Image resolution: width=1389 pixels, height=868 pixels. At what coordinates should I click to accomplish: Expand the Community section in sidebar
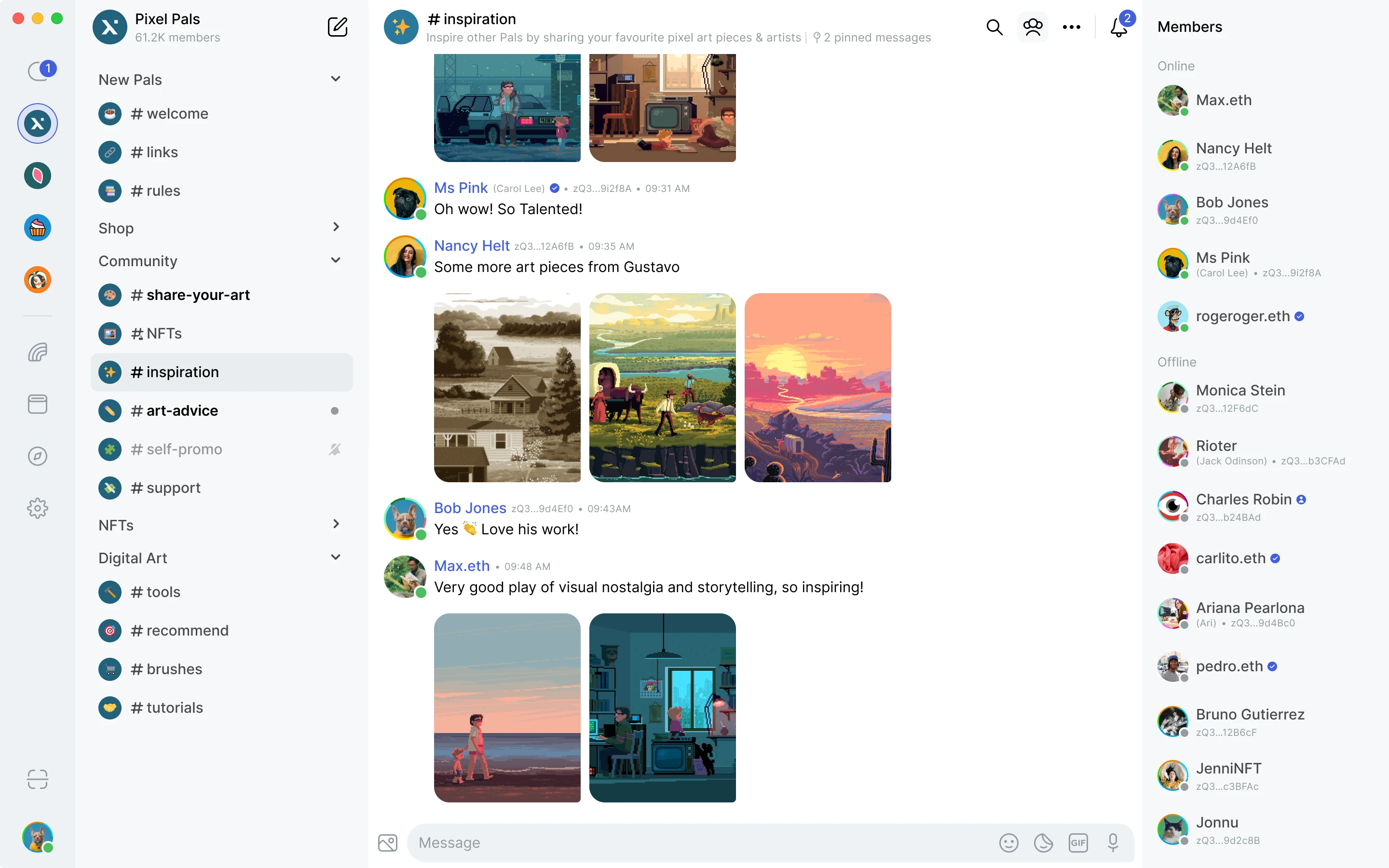[x=335, y=261]
